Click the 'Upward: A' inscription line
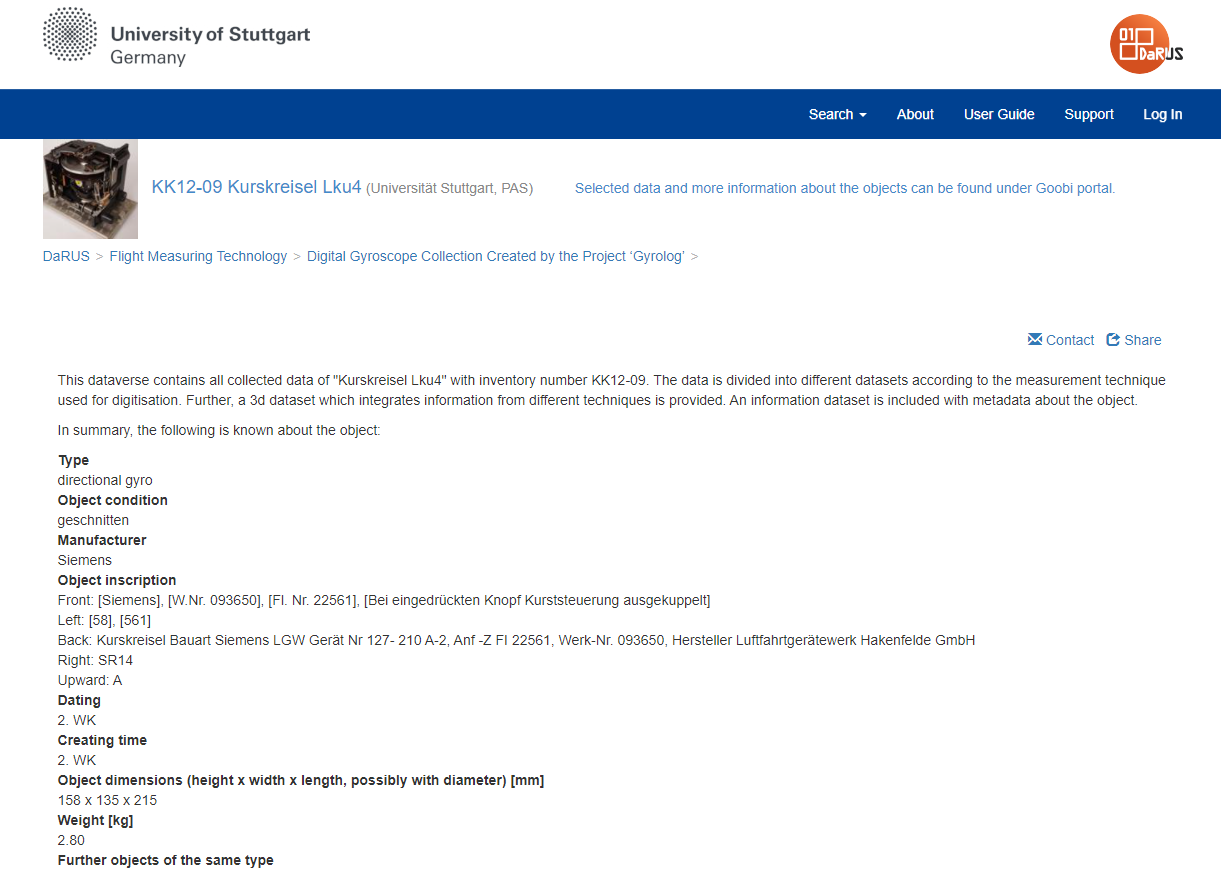Screen dimensions: 1221x872 click(90, 680)
